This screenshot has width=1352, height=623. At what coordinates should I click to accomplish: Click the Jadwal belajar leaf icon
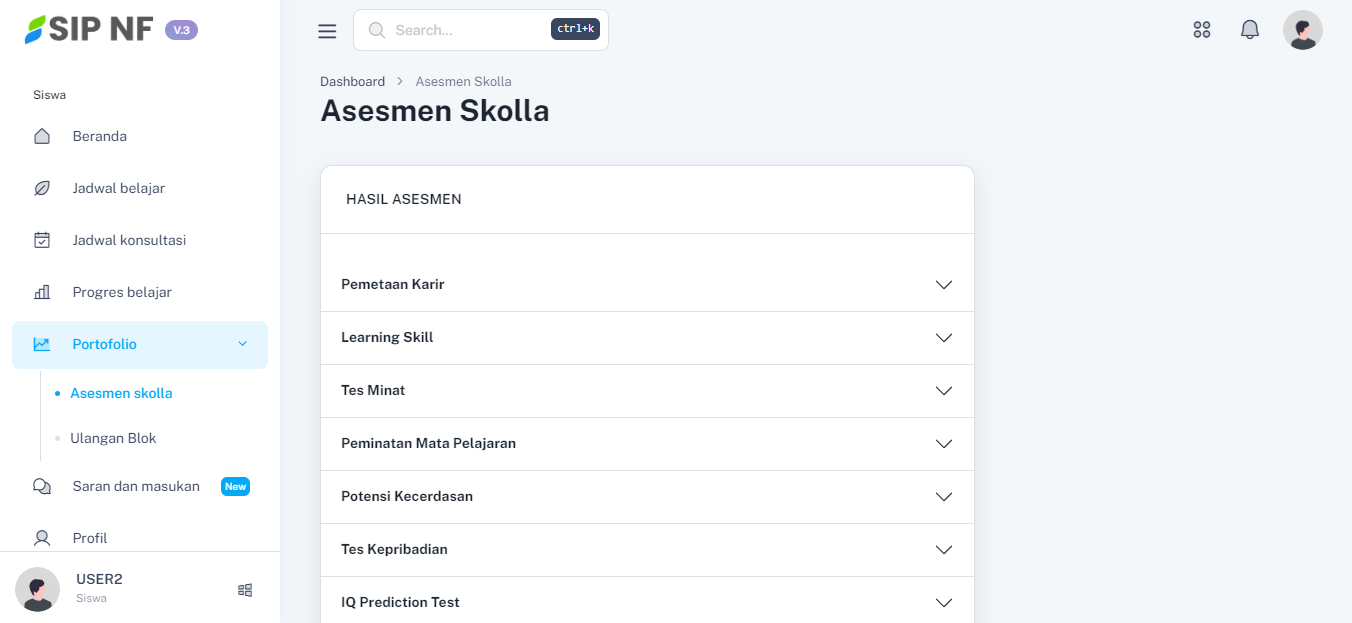42,188
